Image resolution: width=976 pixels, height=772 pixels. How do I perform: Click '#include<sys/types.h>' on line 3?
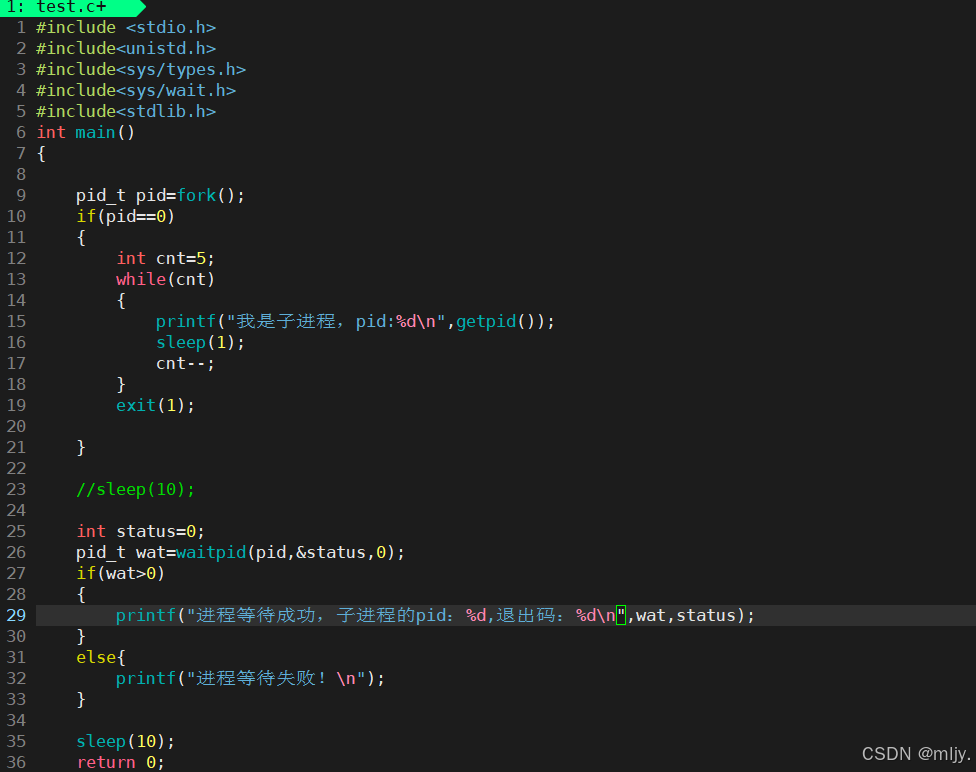(x=141, y=70)
